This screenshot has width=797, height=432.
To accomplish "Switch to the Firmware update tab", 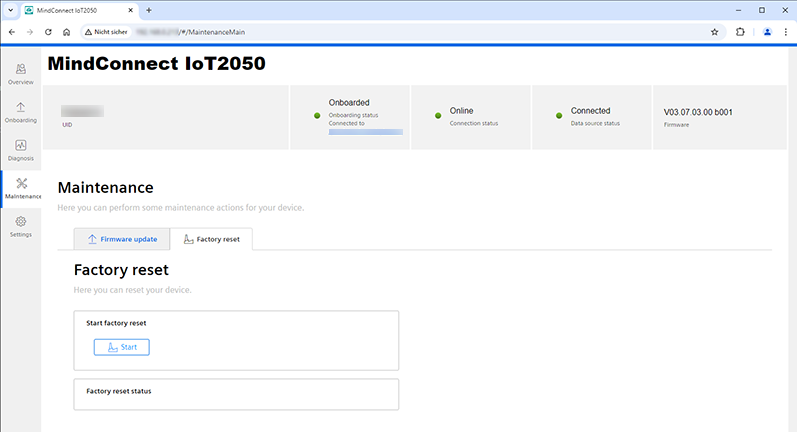I will click(x=122, y=239).
